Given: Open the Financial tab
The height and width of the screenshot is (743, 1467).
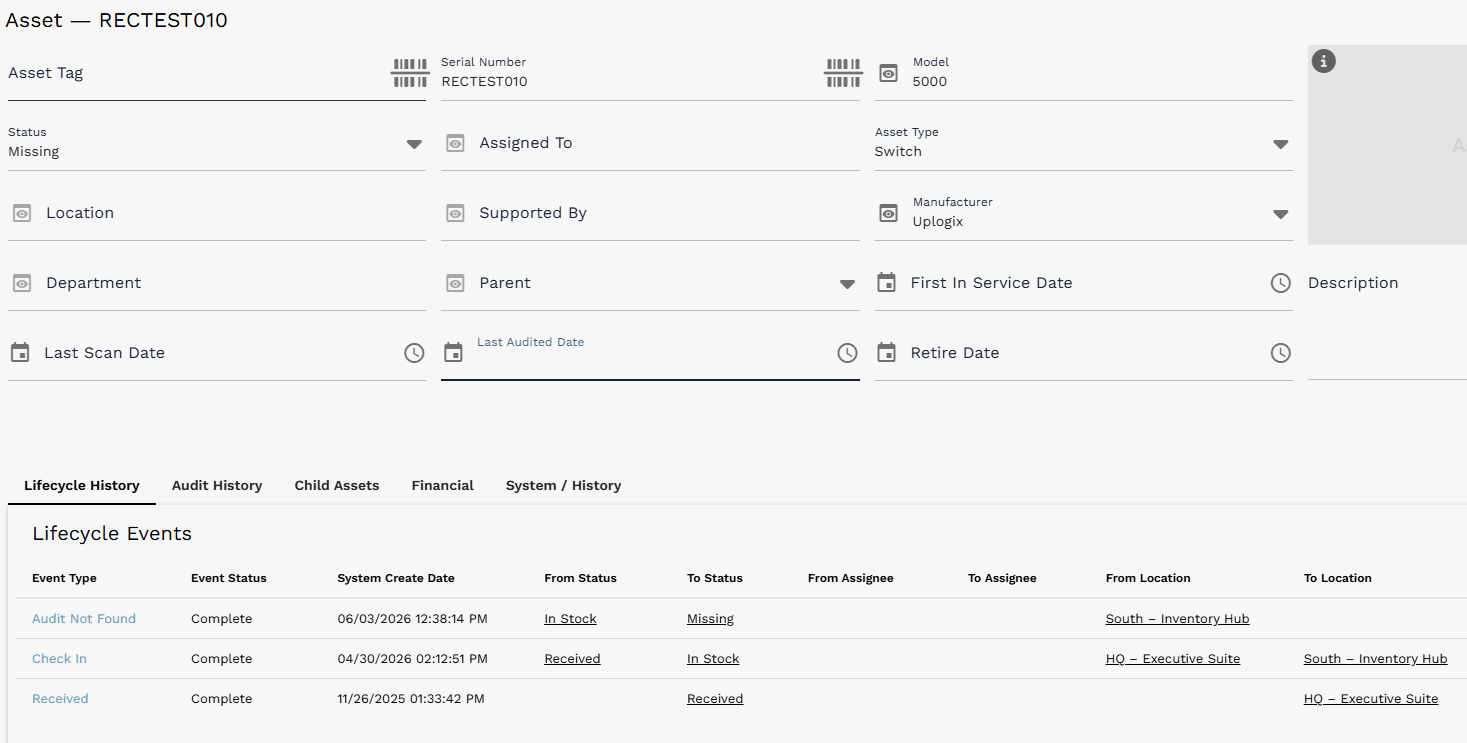Looking at the screenshot, I should [443, 485].
